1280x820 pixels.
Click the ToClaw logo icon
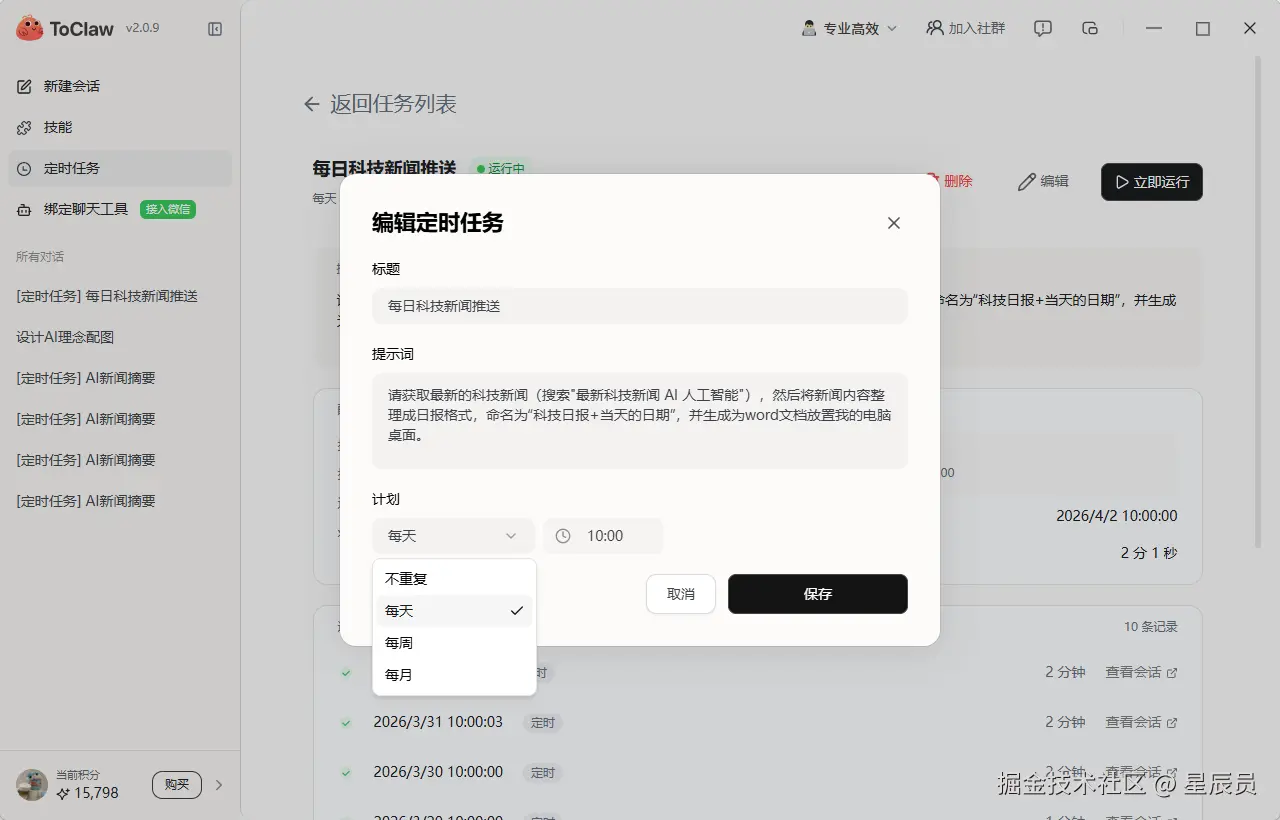click(29, 28)
